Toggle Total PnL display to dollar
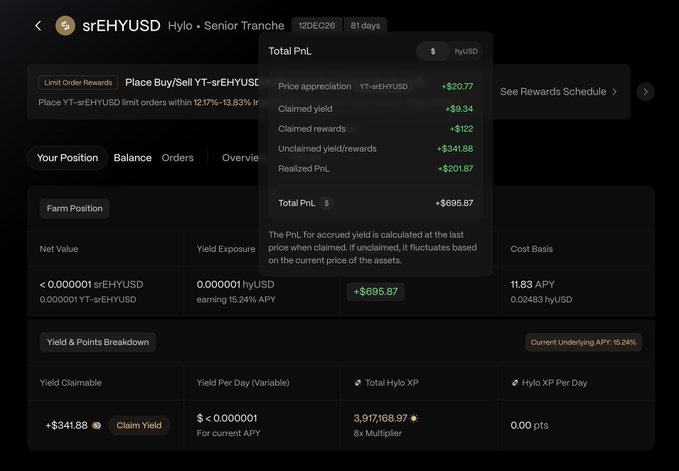This screenshot has height=471, width=679. click(433, 51)
